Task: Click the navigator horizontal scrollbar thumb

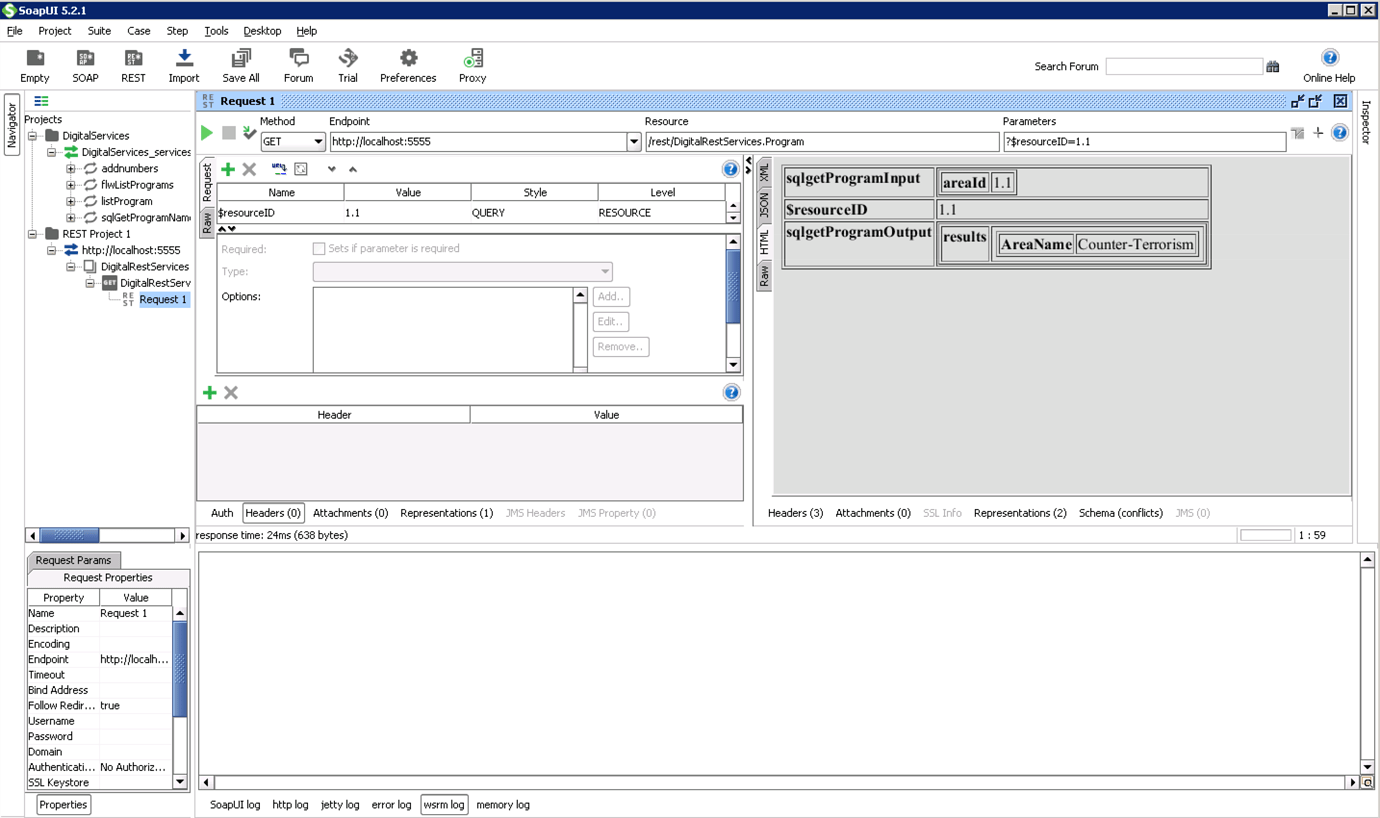Action: pyautogui.click(x=69, y=536)
